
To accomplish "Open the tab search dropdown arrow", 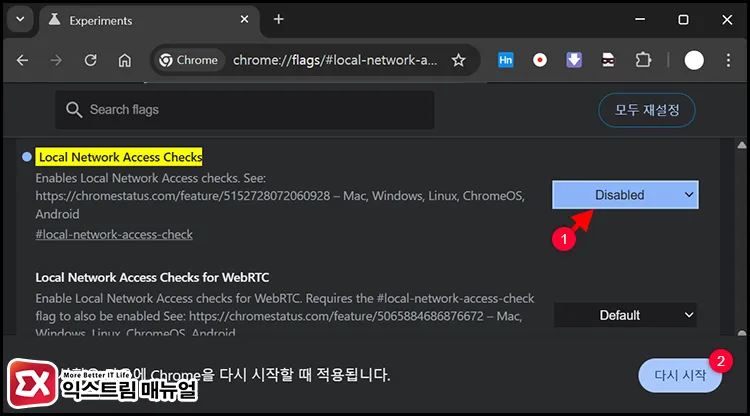I will (20, 20).
